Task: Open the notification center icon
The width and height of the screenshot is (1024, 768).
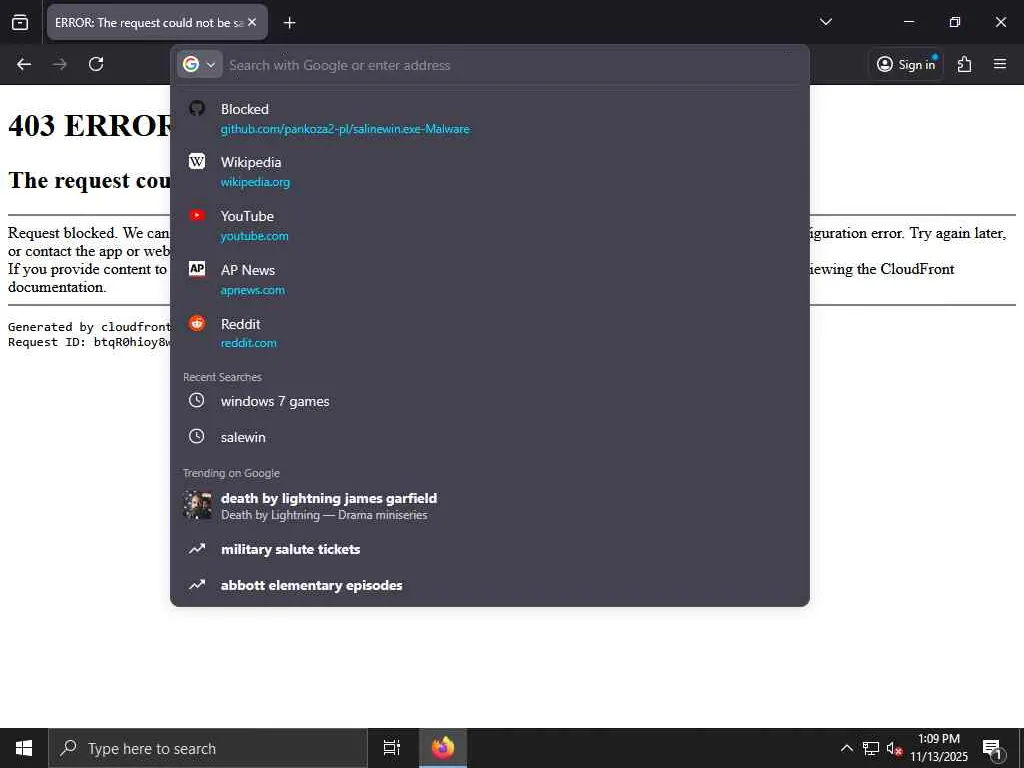Action: [x=993, y=749]
